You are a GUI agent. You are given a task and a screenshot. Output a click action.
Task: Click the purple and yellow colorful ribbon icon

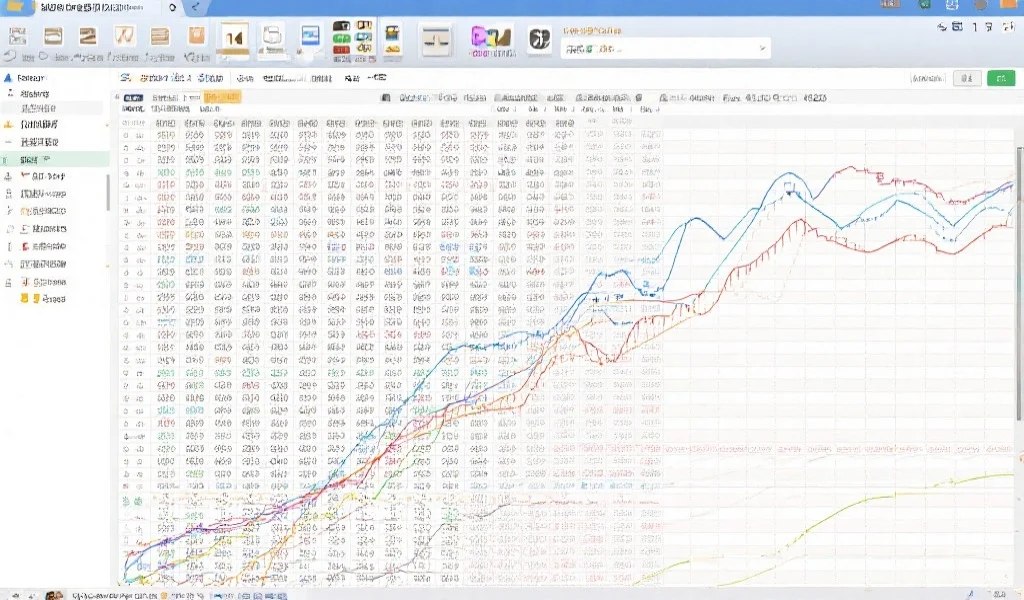point(491,40)
